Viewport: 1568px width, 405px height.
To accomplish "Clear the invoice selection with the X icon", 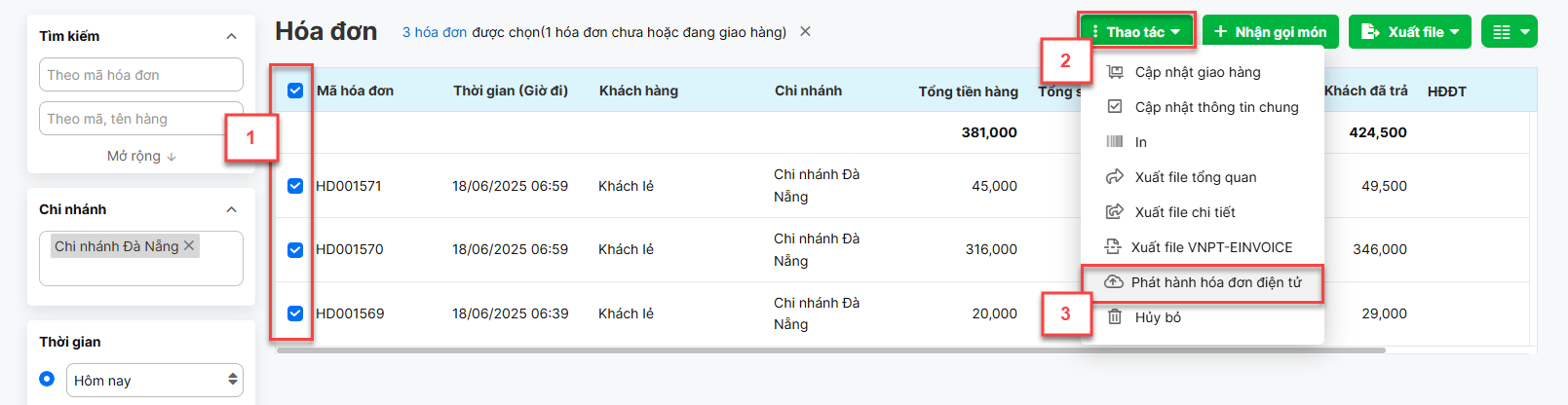I will (x=805, y=31).
